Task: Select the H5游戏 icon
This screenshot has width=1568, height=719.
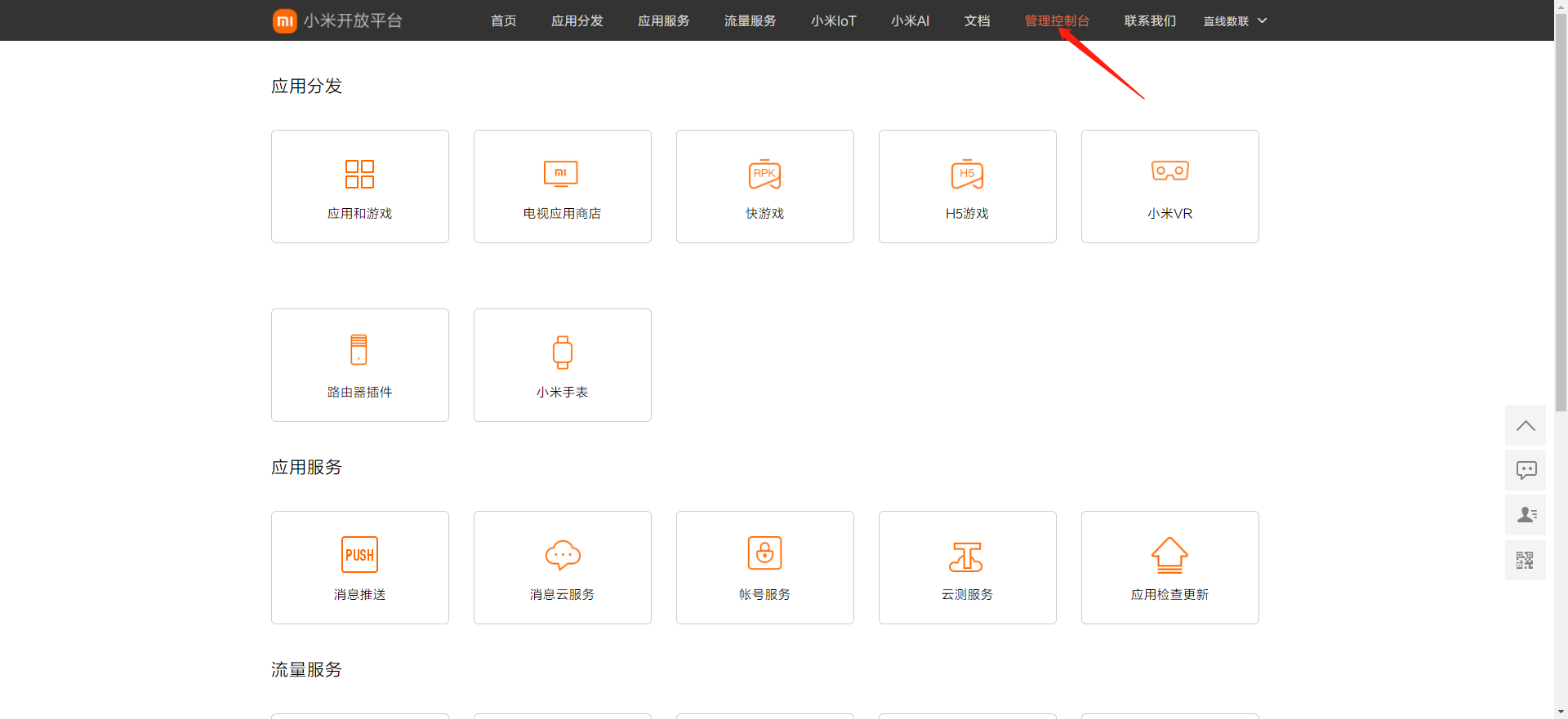Action: click(x=967, y=174)
